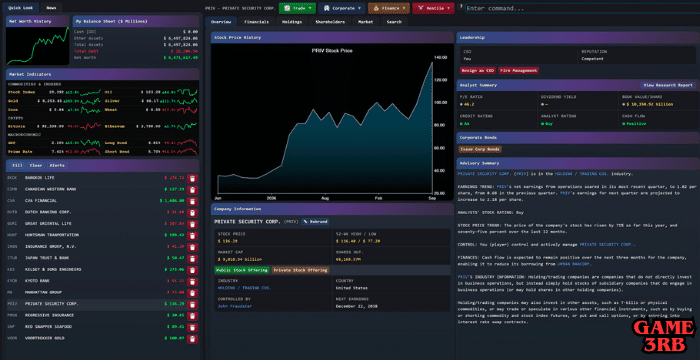The width and height of the screenshot is (700, 360).
Task: Remove Private Security Corp. from the watchlist
Action: pos(192,304)
